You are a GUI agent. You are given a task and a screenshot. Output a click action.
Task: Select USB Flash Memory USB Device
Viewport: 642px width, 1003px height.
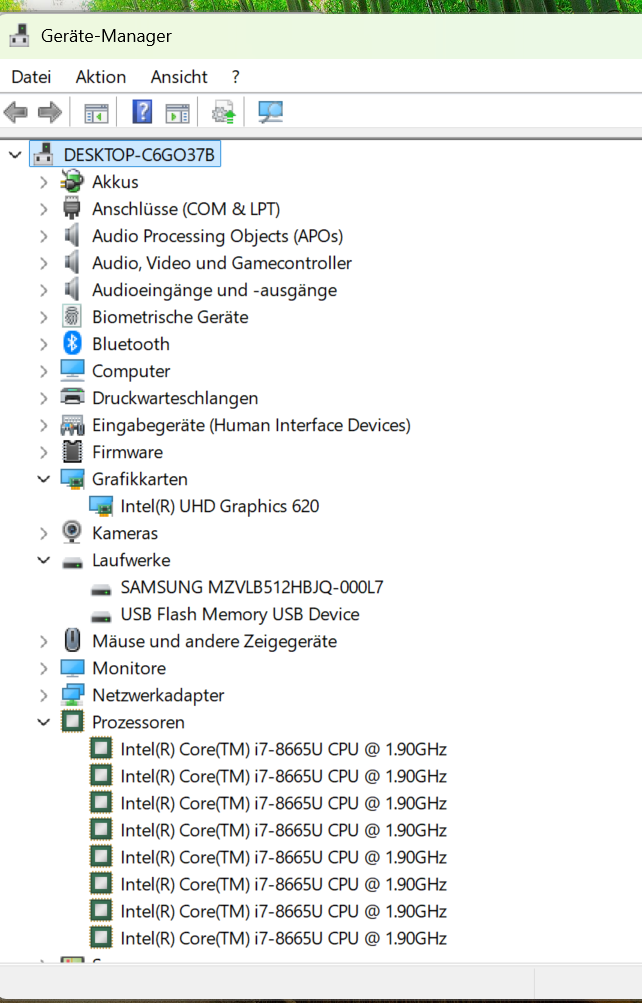pyautogui.click(x=240, y=614)
